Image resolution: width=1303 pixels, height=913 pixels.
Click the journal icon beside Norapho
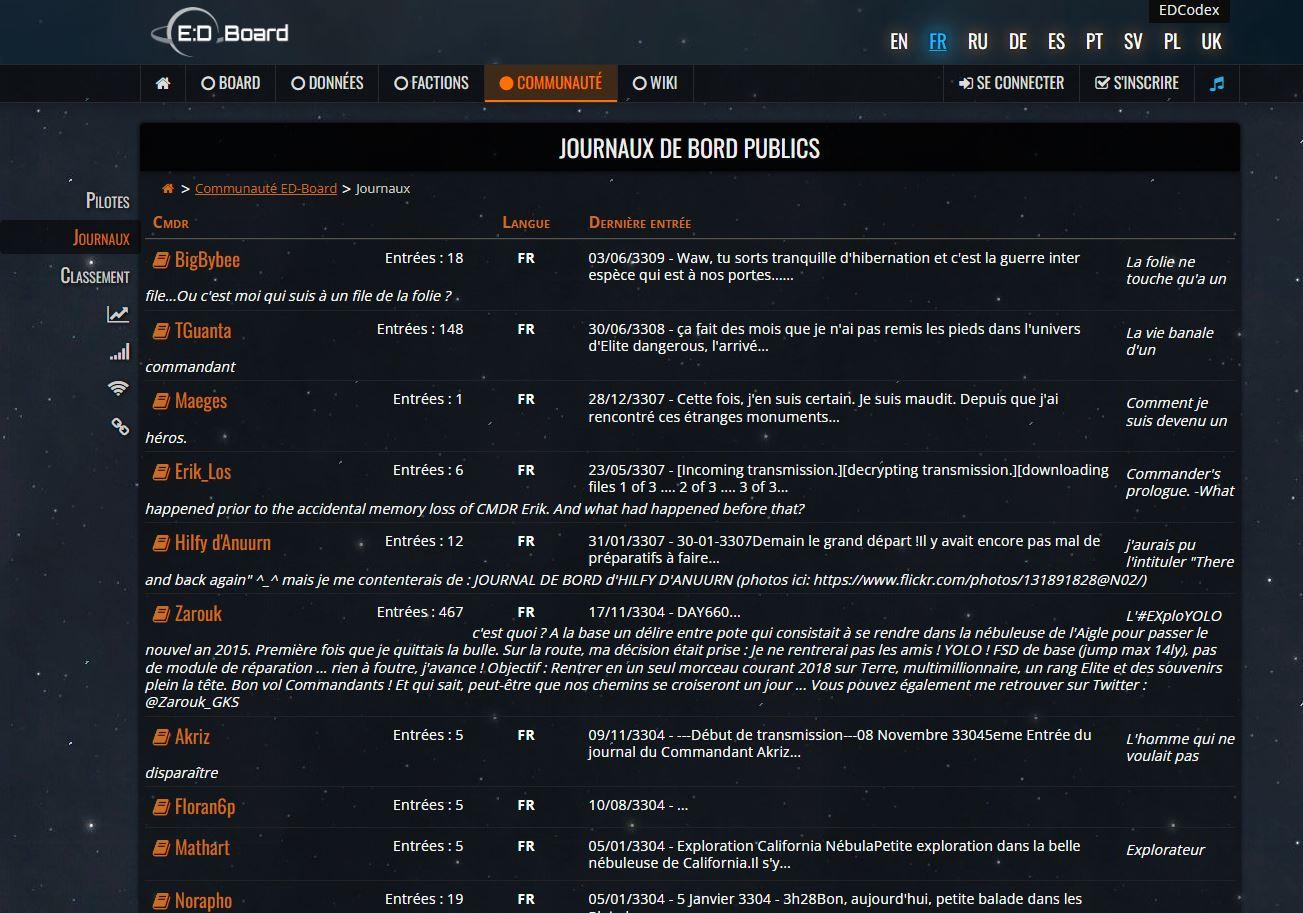click(x=161, y=901)
